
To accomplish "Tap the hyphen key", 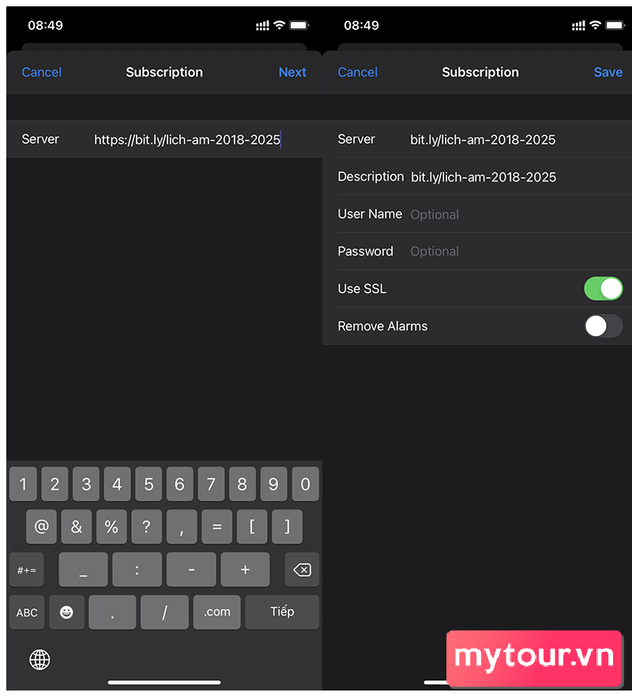I will pos(191,570).
